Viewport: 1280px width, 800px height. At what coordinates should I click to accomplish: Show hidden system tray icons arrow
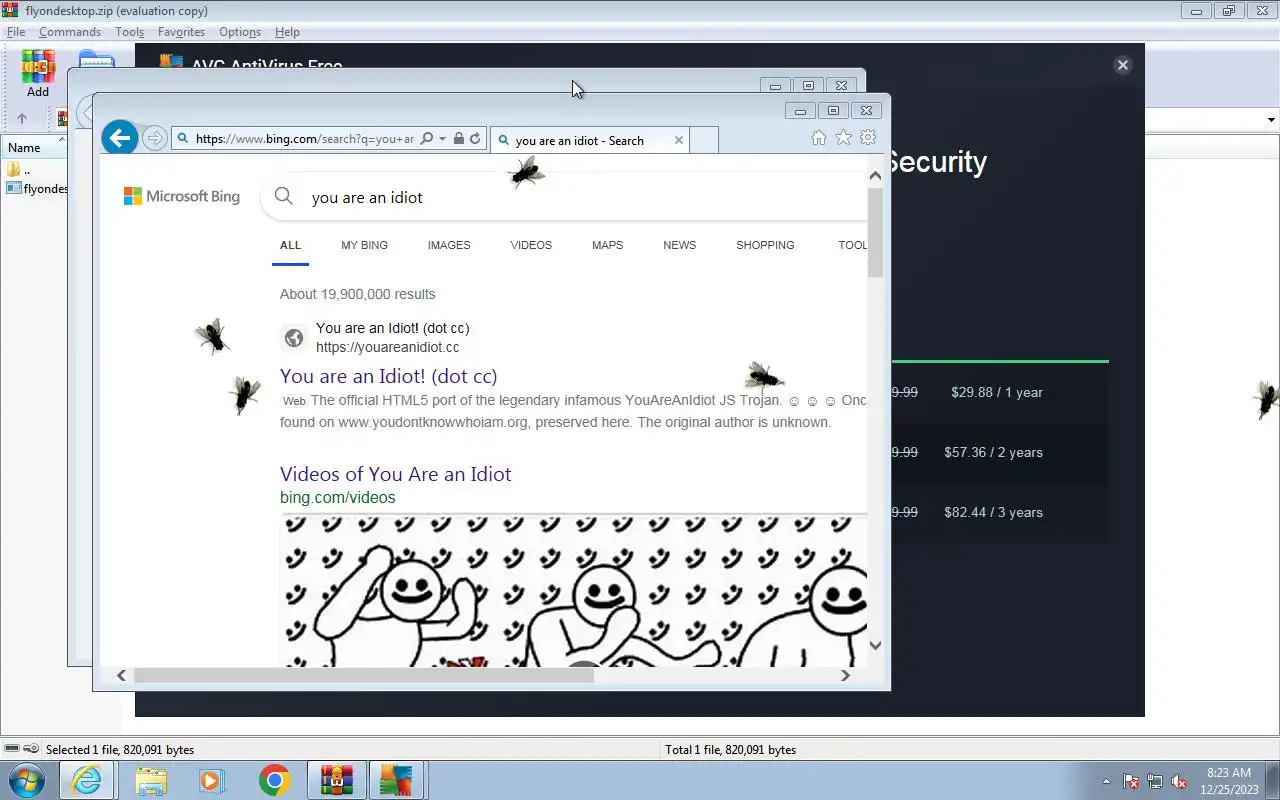[1106, 782]
